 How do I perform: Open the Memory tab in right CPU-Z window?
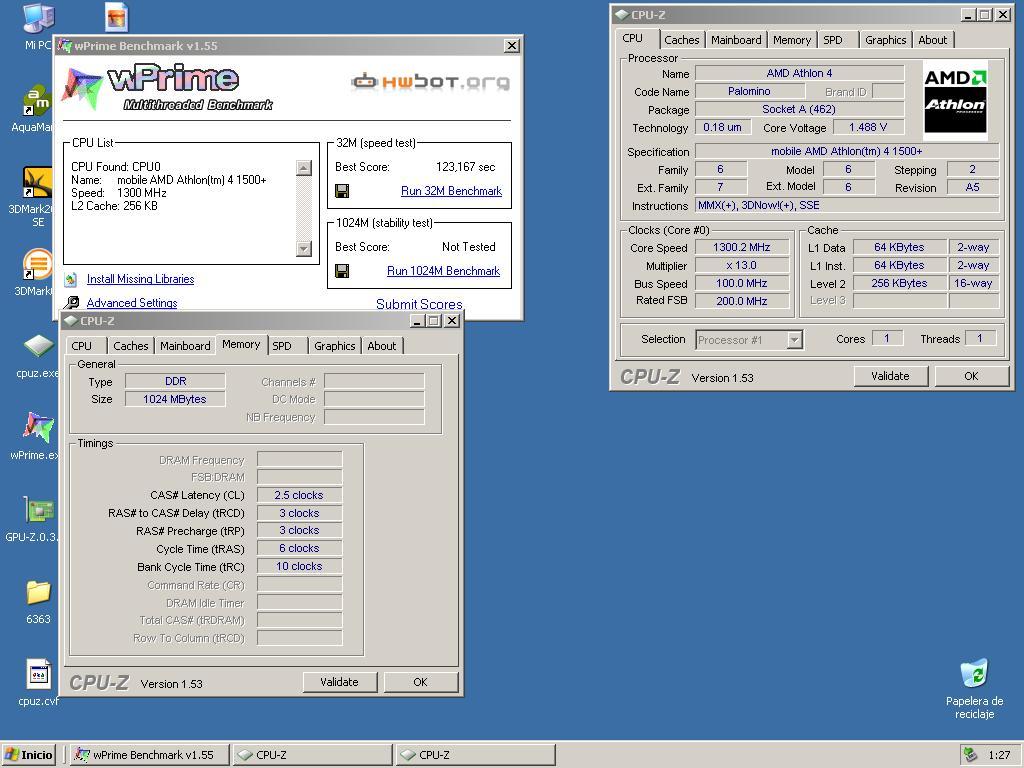tap(792, 40)
